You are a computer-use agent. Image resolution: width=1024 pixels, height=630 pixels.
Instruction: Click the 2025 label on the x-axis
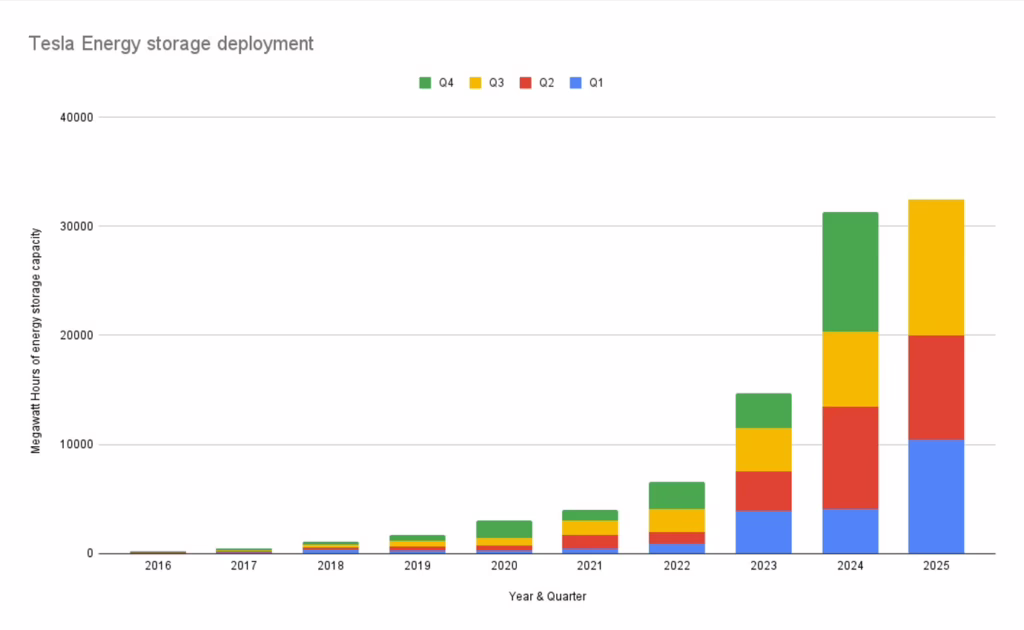(936, 566)
